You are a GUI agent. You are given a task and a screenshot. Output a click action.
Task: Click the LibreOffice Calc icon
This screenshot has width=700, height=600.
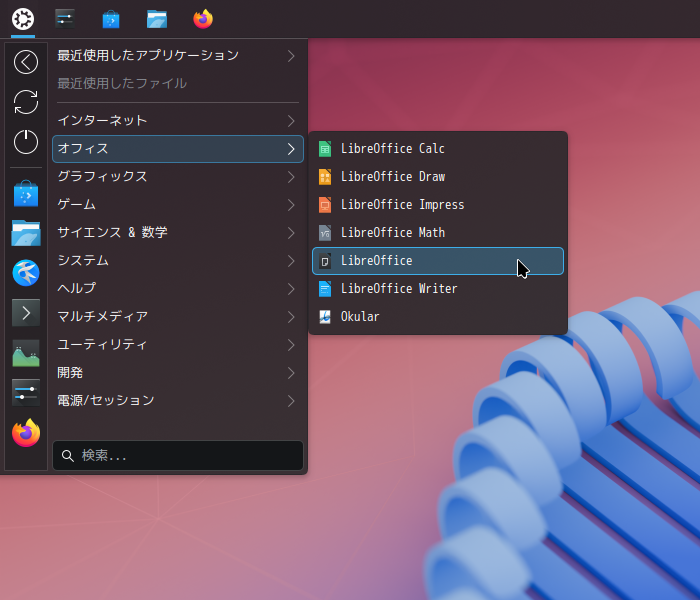325,149
